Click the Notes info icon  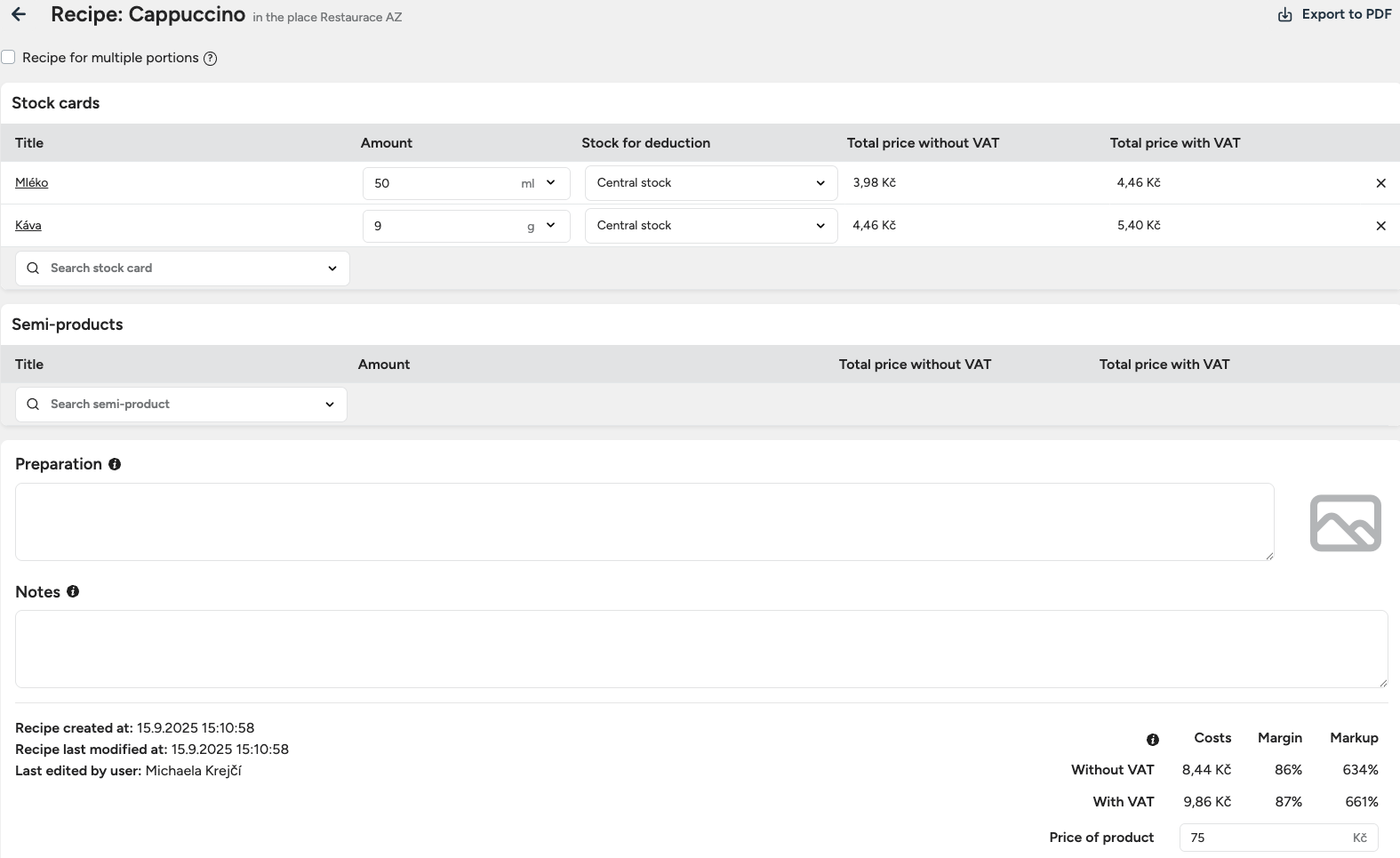point(73,591)
